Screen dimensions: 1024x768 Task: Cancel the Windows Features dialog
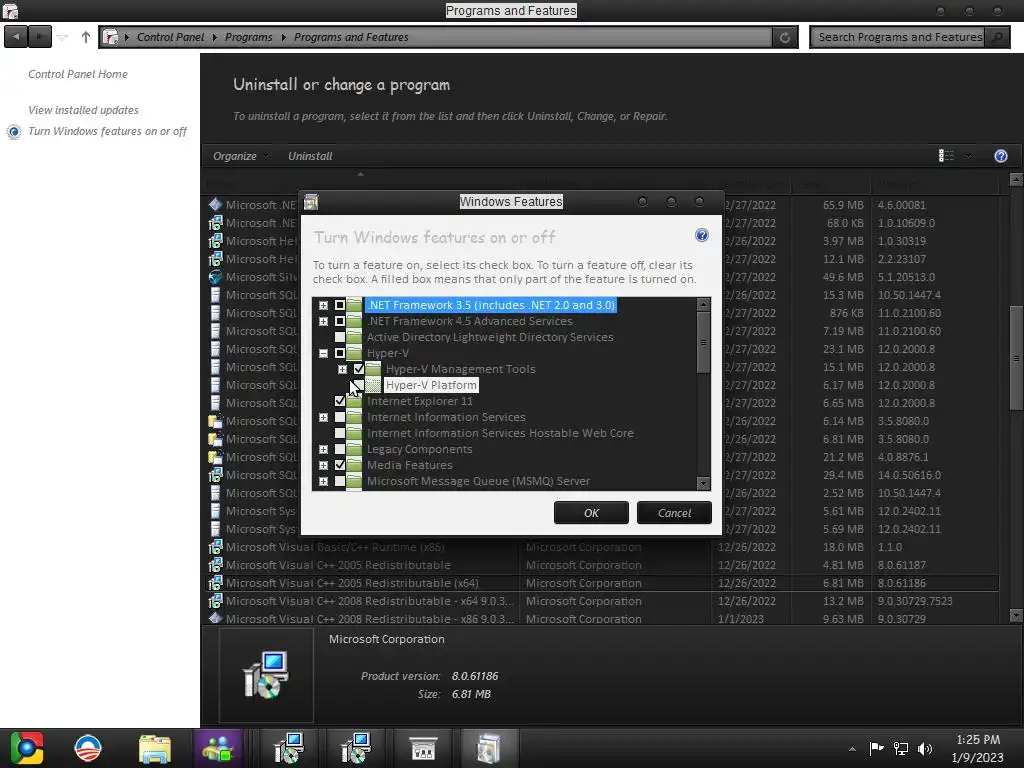click(x=674, y=513)
